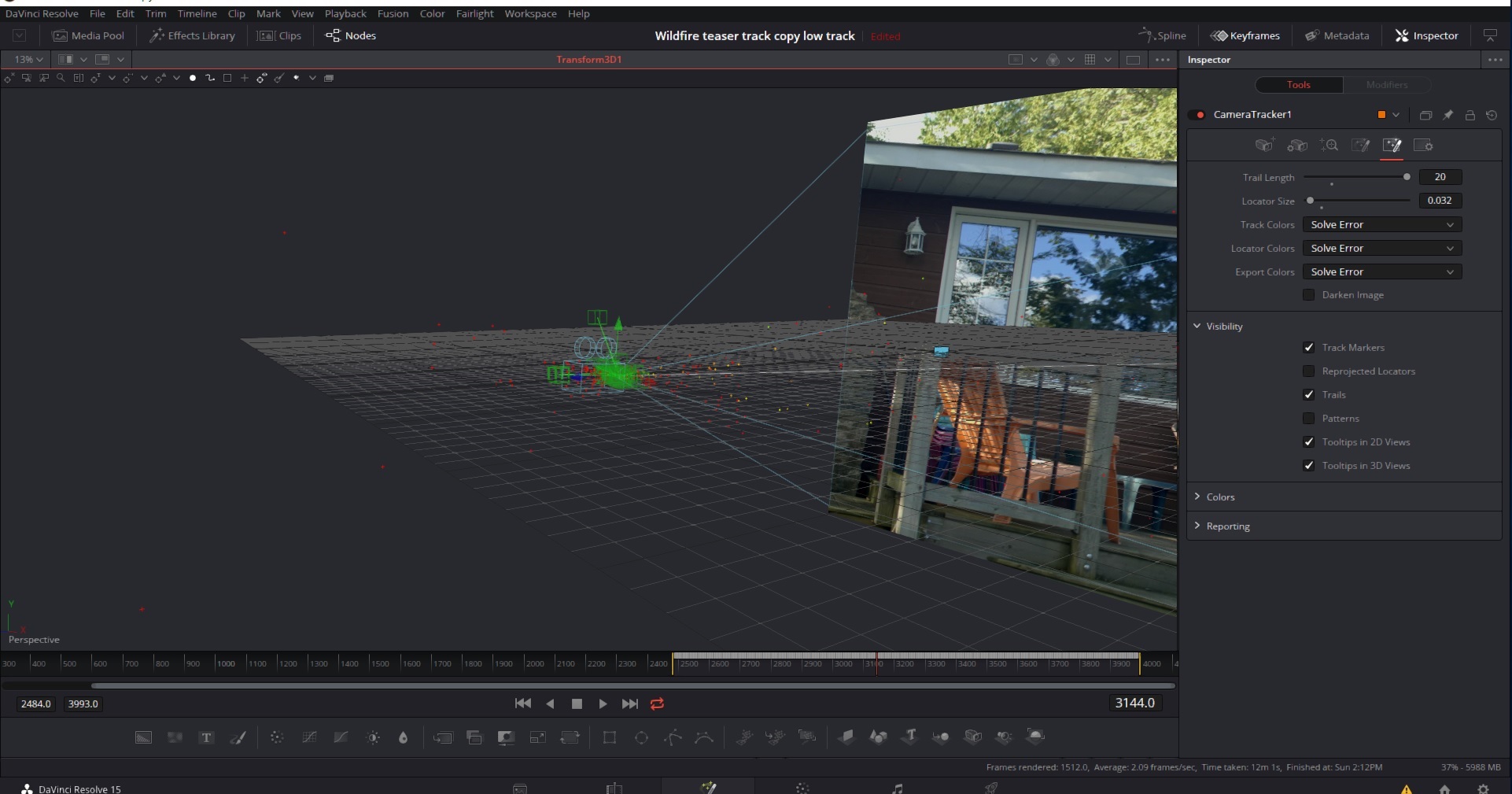Open the Workspace menu

tap(530, 13)
